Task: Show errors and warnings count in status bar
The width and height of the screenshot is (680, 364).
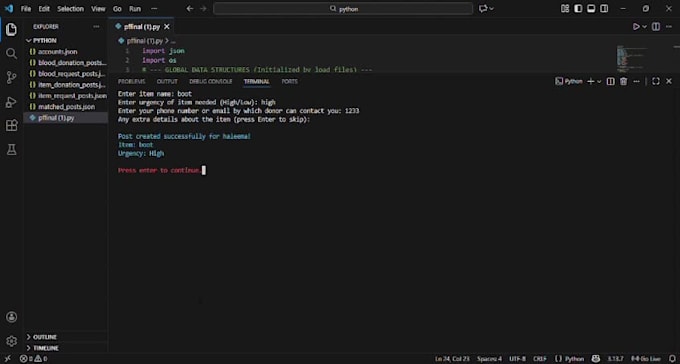Action: [x=33, y=359]
